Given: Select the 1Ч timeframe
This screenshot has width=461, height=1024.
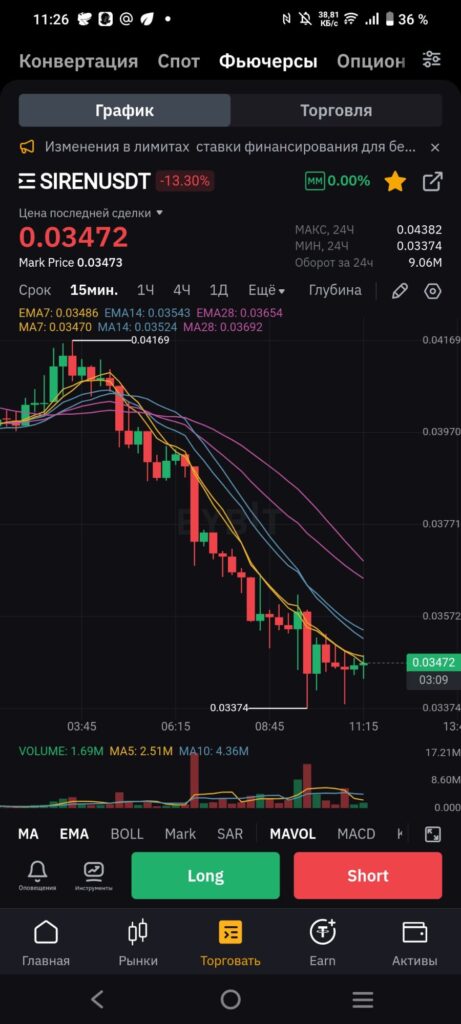Looking at the screenshot, I should (x=146, y=291).
